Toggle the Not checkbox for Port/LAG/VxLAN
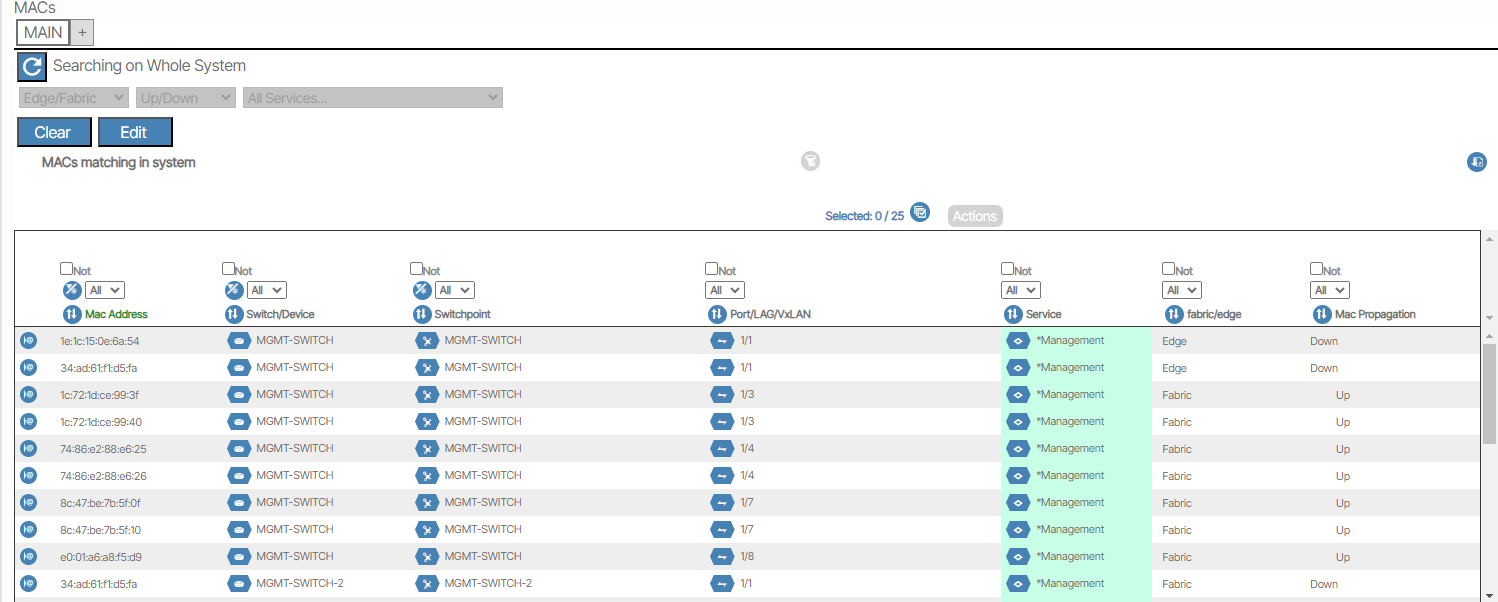This screenshot has height=602, width=1498. pyautogui.click(x=711, y=269)
